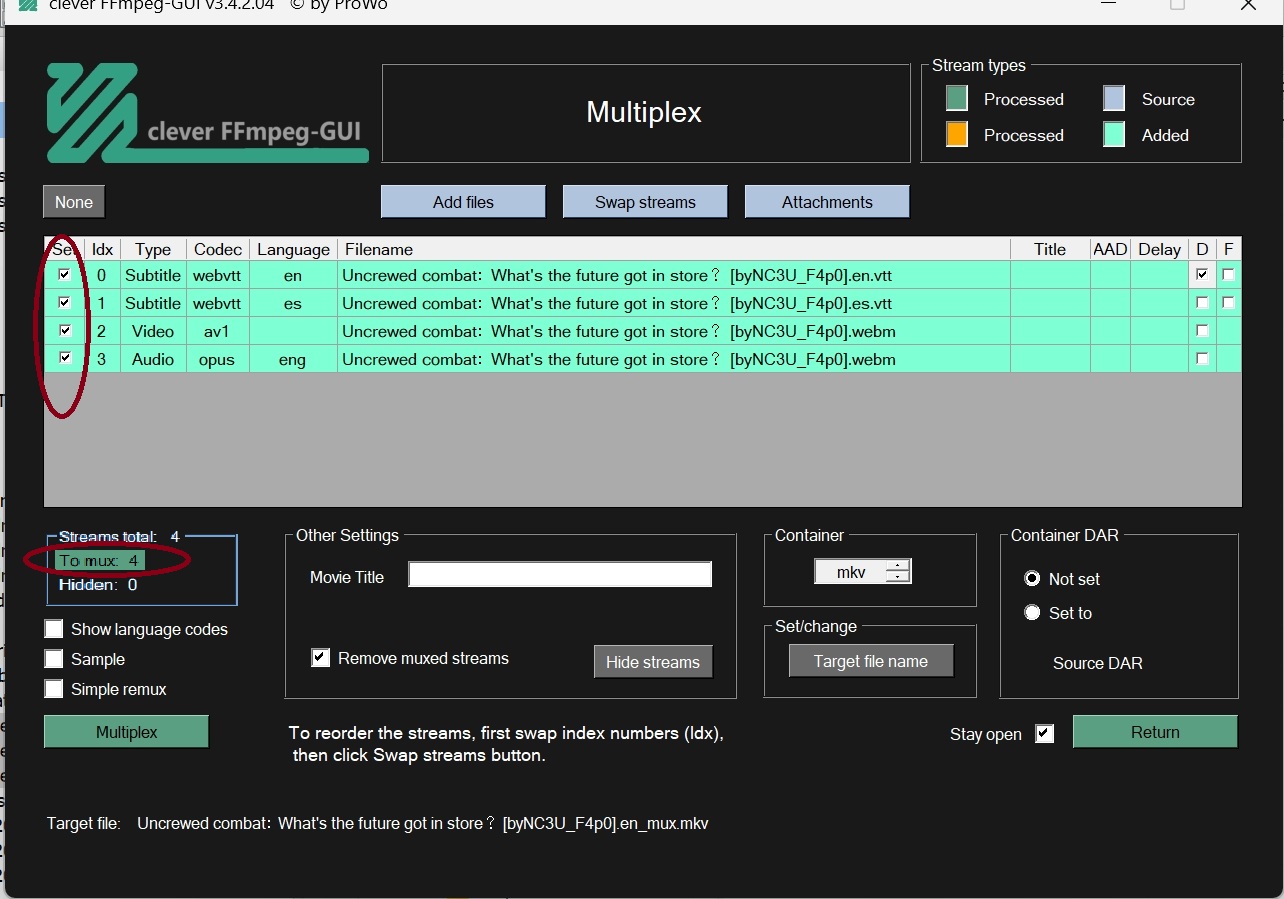The height and width of the screenshot is (899, 1284).
Task: Untick the Sel checkbox for stream 1
Action: coord(65,302)
